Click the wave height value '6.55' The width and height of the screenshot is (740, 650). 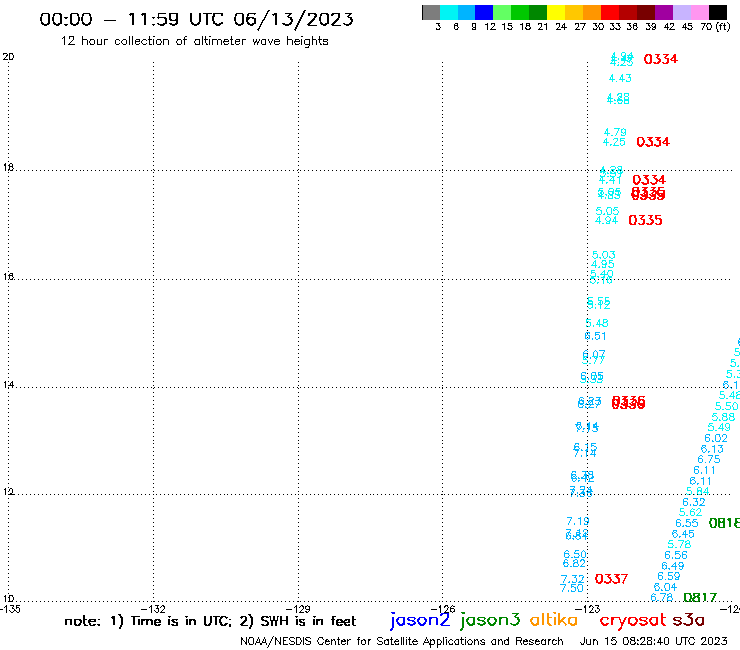point(687,523)
